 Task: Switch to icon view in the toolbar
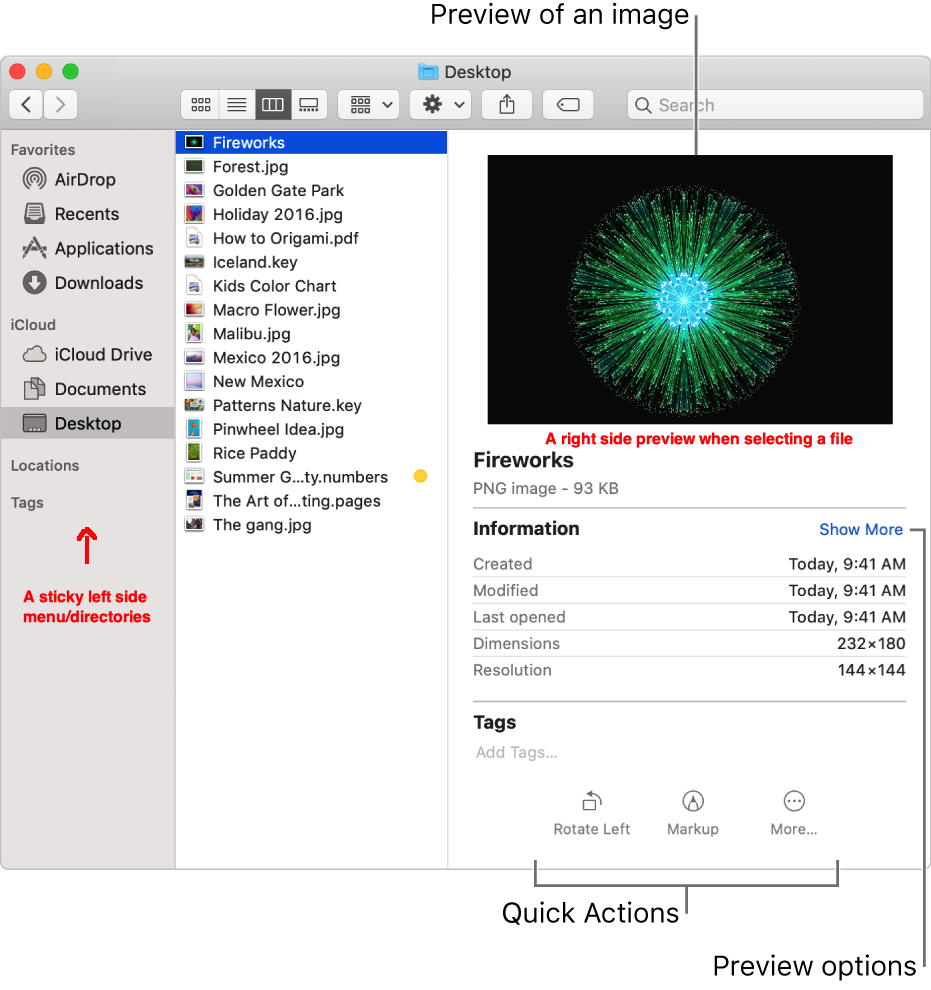pyautogui.click(x=199, y=104)
